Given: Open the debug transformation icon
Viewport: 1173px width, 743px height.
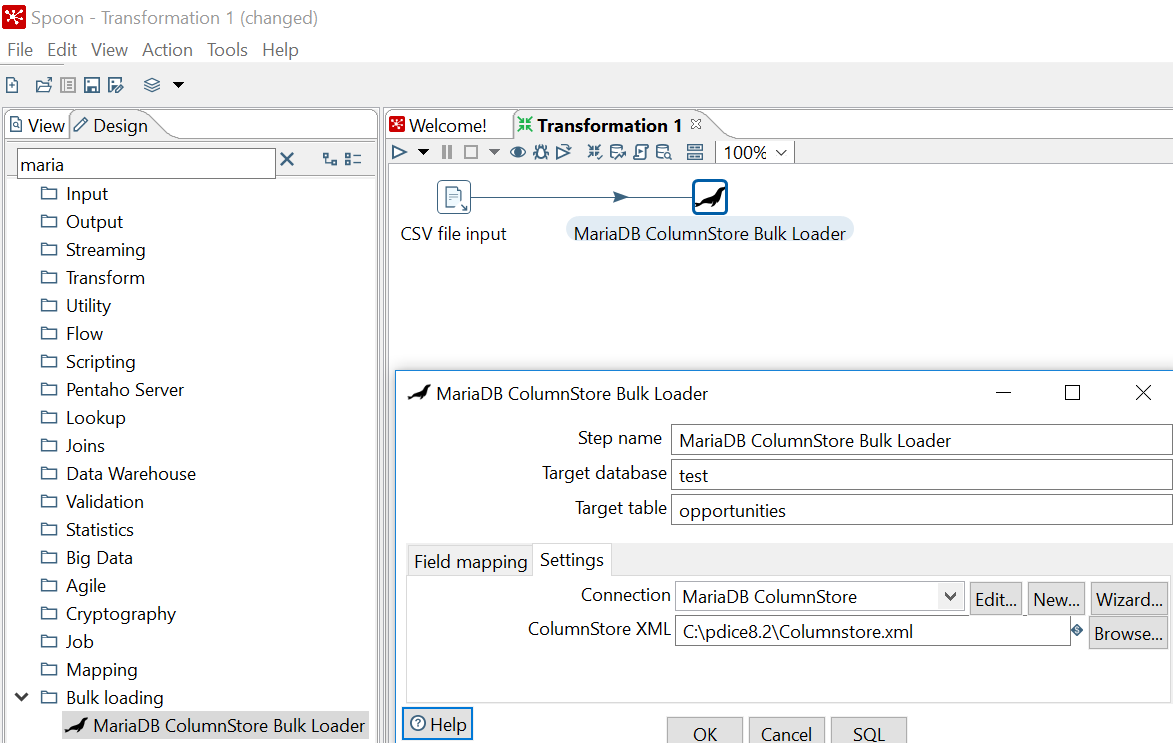Looking at the screenshot, I should click(x=541, y=151).
